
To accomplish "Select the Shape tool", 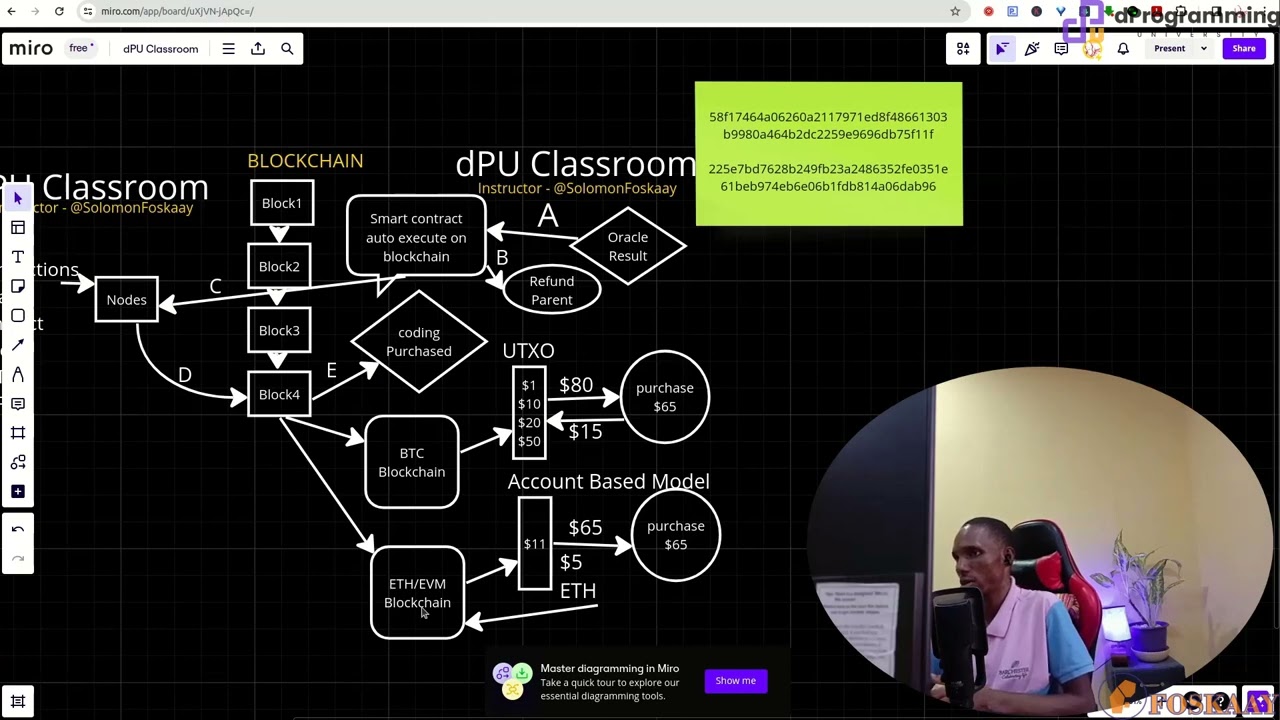I will point(18,316).
